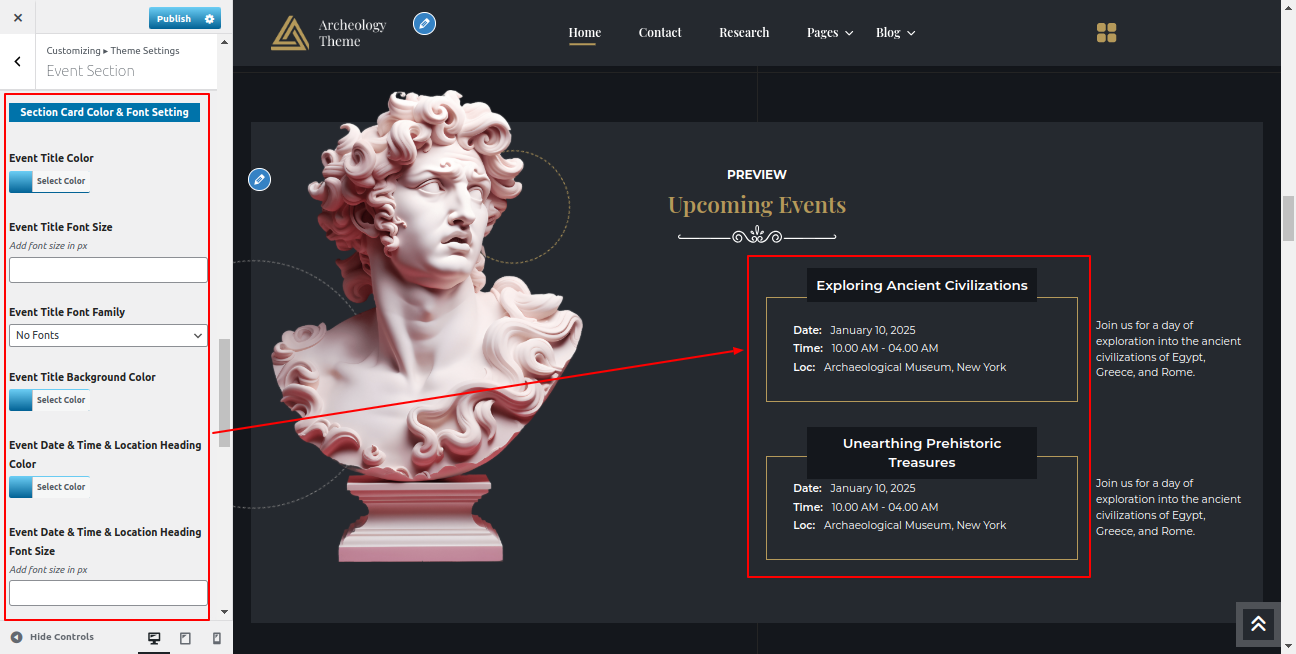
Task: Click the edit pencil beside the site logo
Action: pos(424,23)
